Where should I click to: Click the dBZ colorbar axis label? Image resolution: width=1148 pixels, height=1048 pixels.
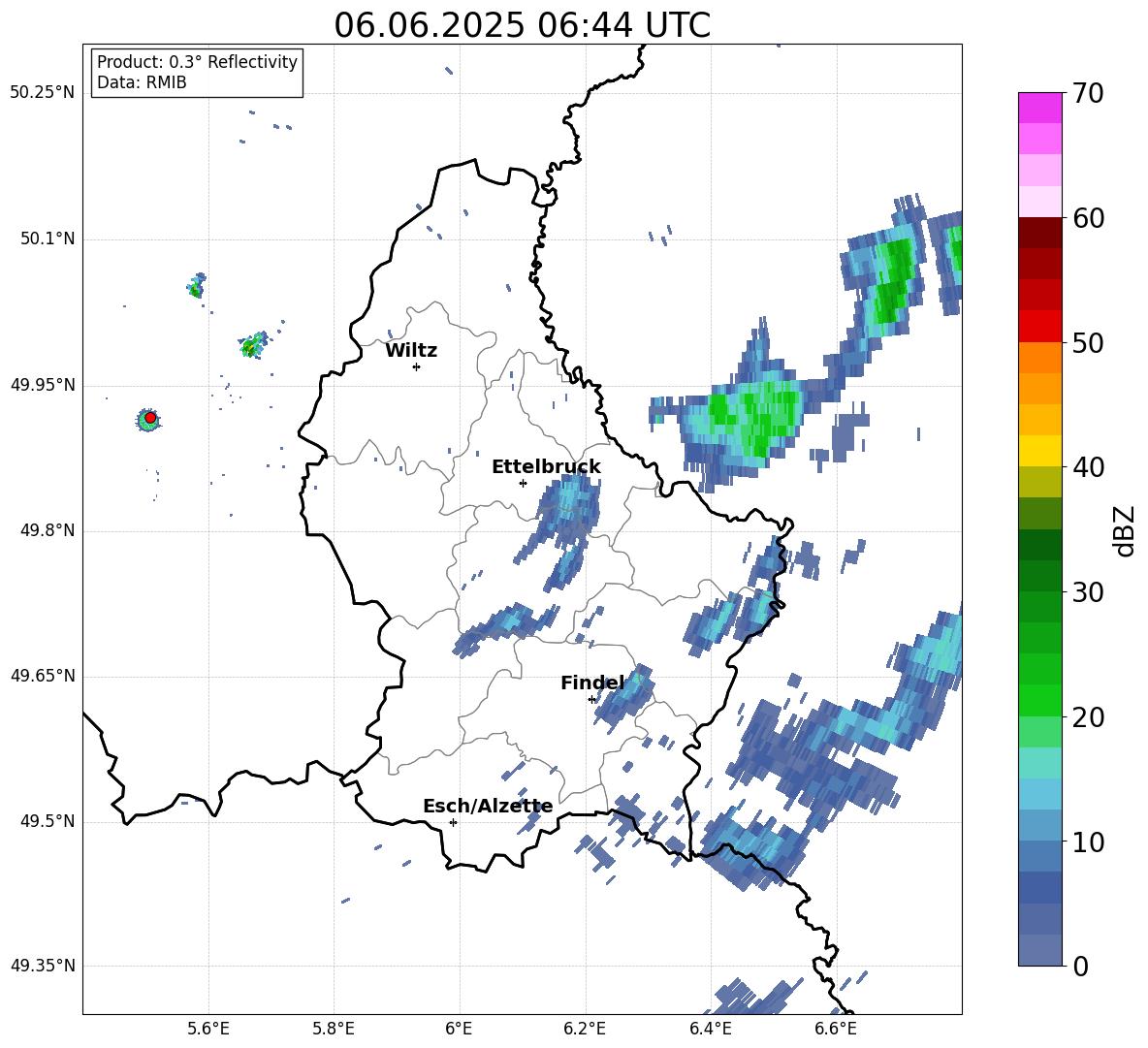click(x=1124, y=530)
